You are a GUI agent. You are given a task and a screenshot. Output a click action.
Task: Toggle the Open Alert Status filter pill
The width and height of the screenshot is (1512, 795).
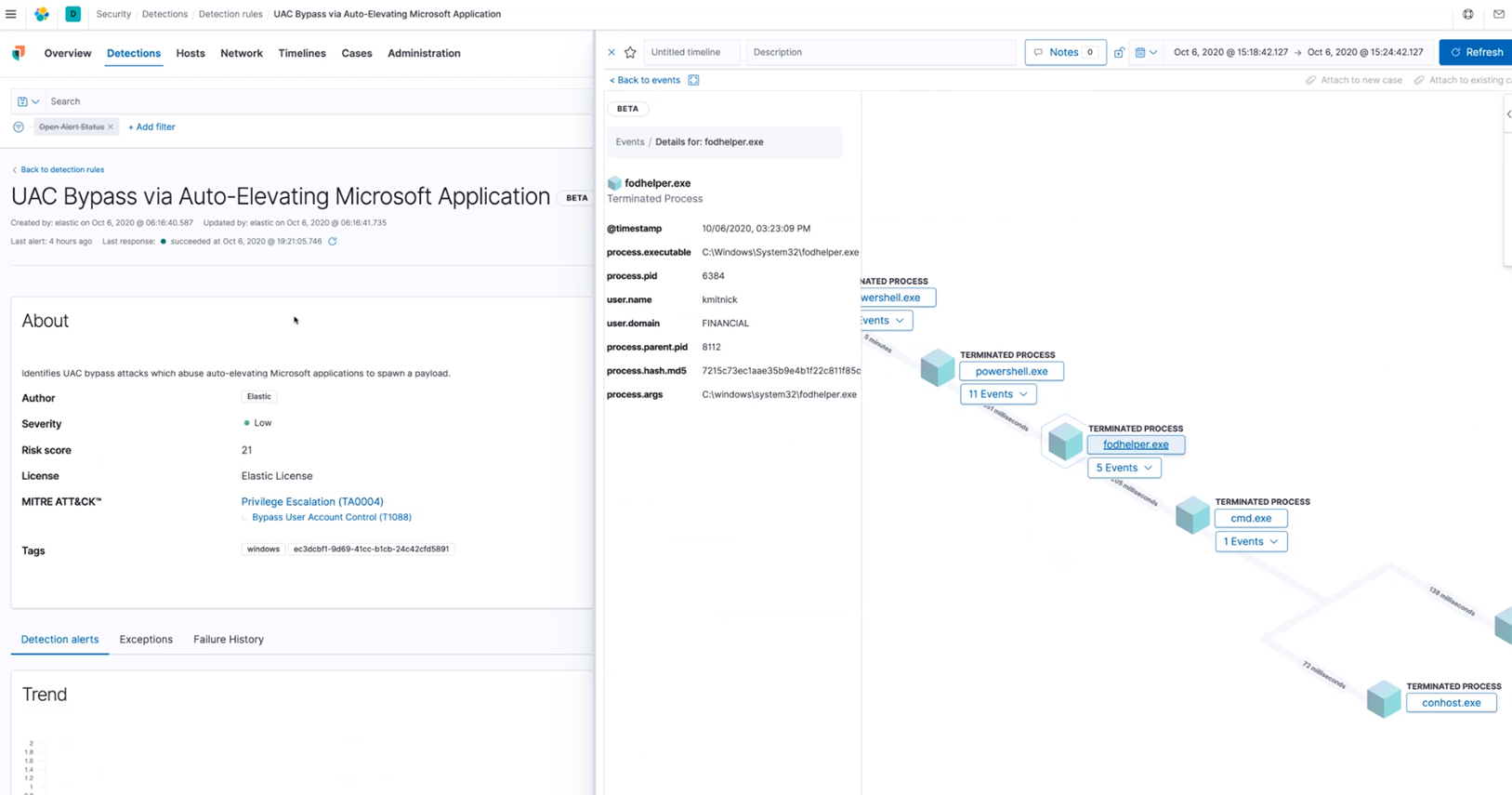72,126
